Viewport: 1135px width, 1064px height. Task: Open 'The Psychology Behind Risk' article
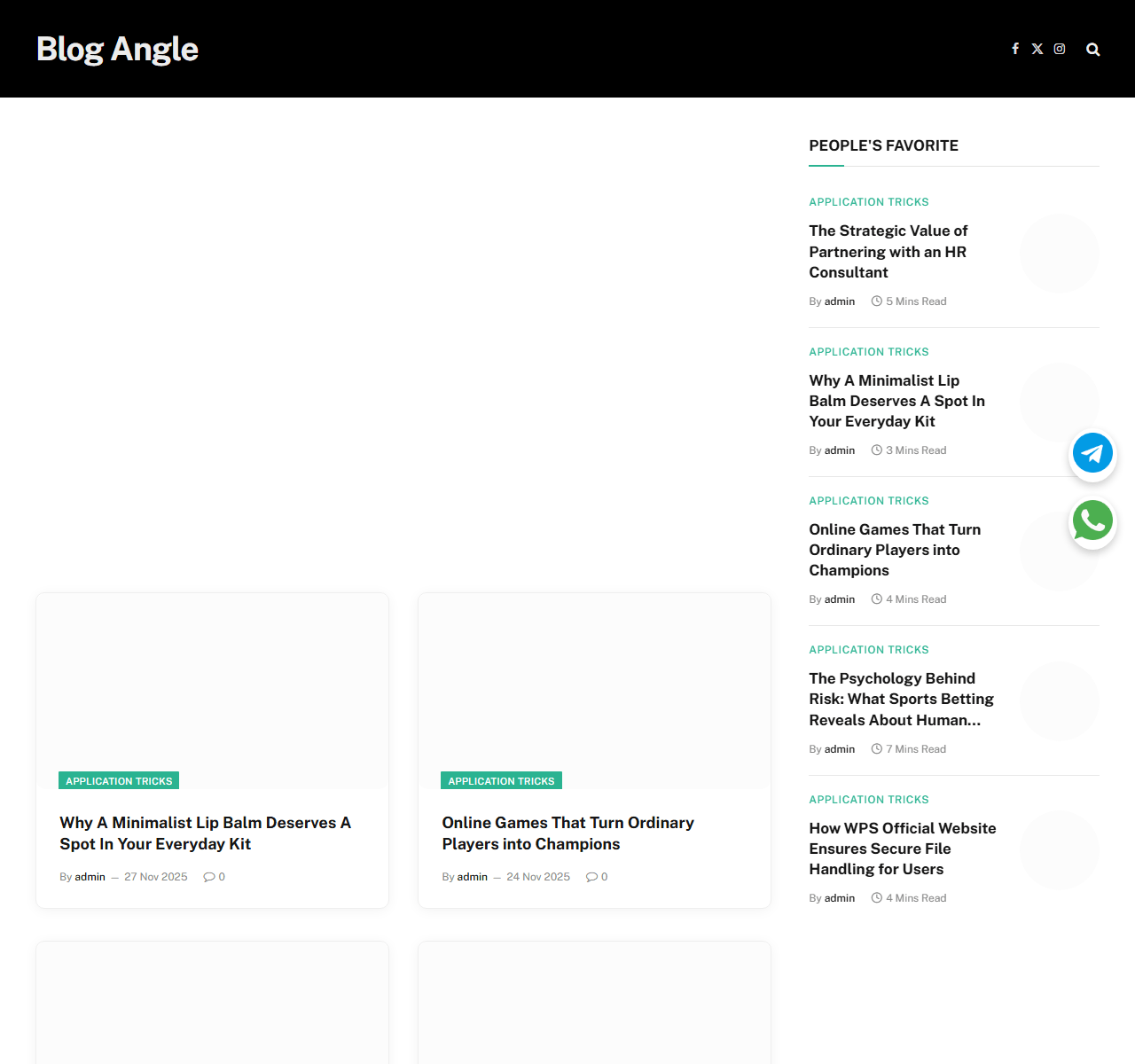click(x=901, y=699)
